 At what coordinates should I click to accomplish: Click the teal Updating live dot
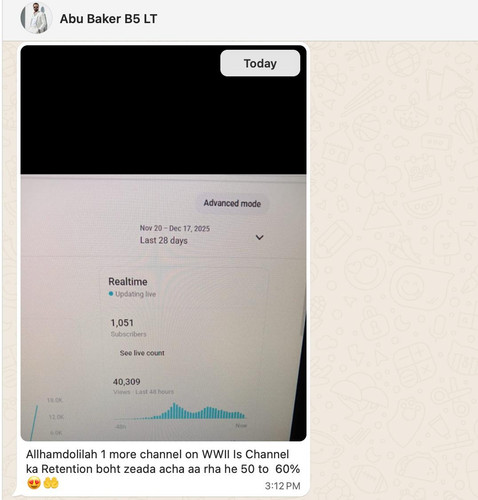coord(111,294)
